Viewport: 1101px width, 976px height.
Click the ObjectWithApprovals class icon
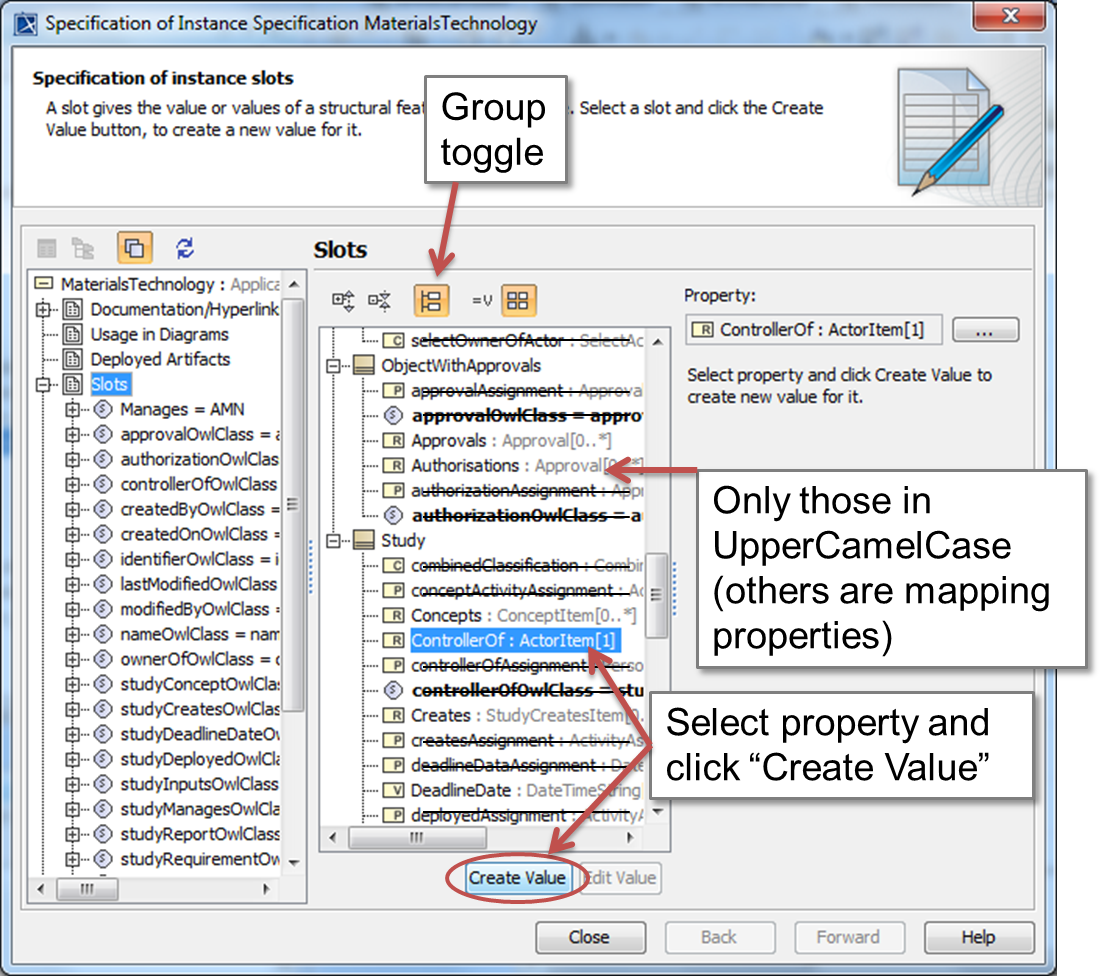click(364, 365)
